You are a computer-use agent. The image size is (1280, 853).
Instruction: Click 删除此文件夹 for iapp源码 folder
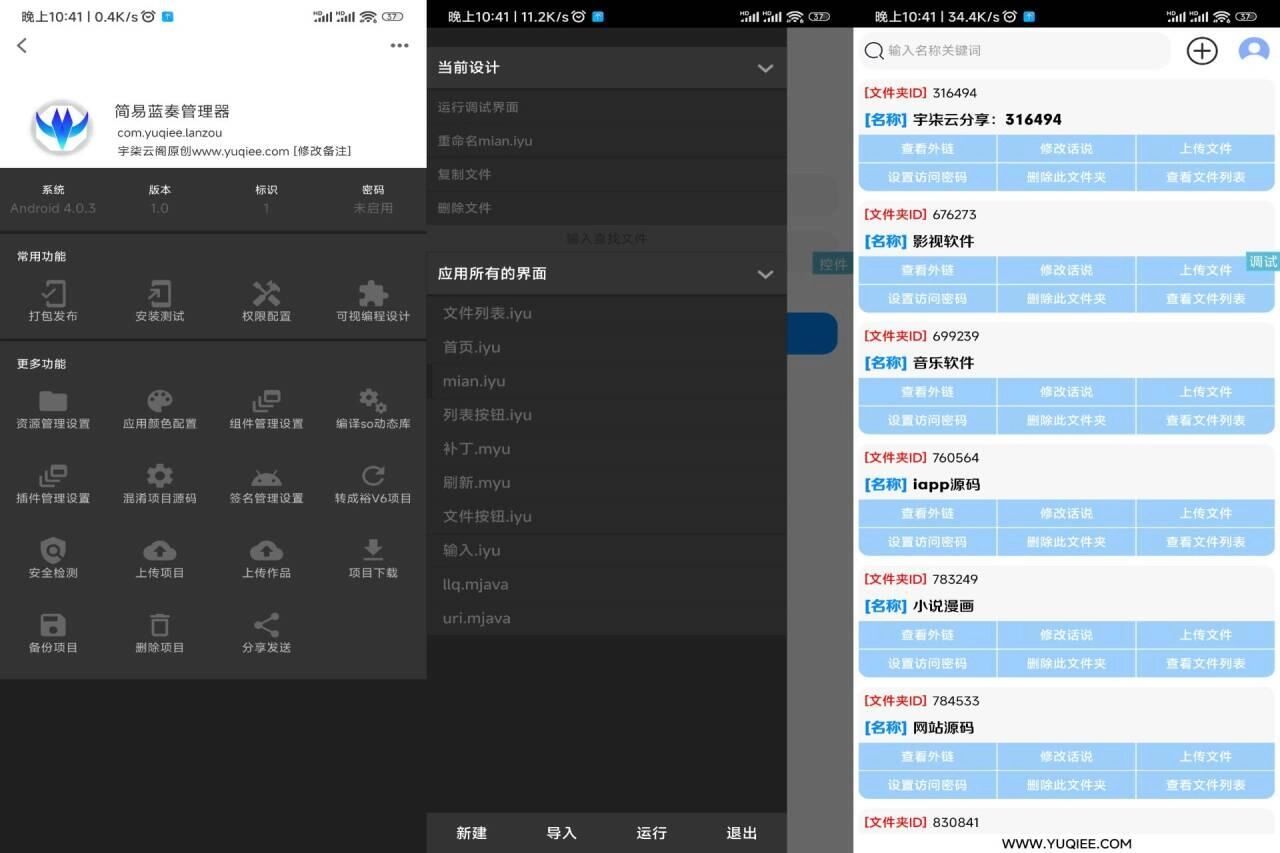[x=1066, y=541]
